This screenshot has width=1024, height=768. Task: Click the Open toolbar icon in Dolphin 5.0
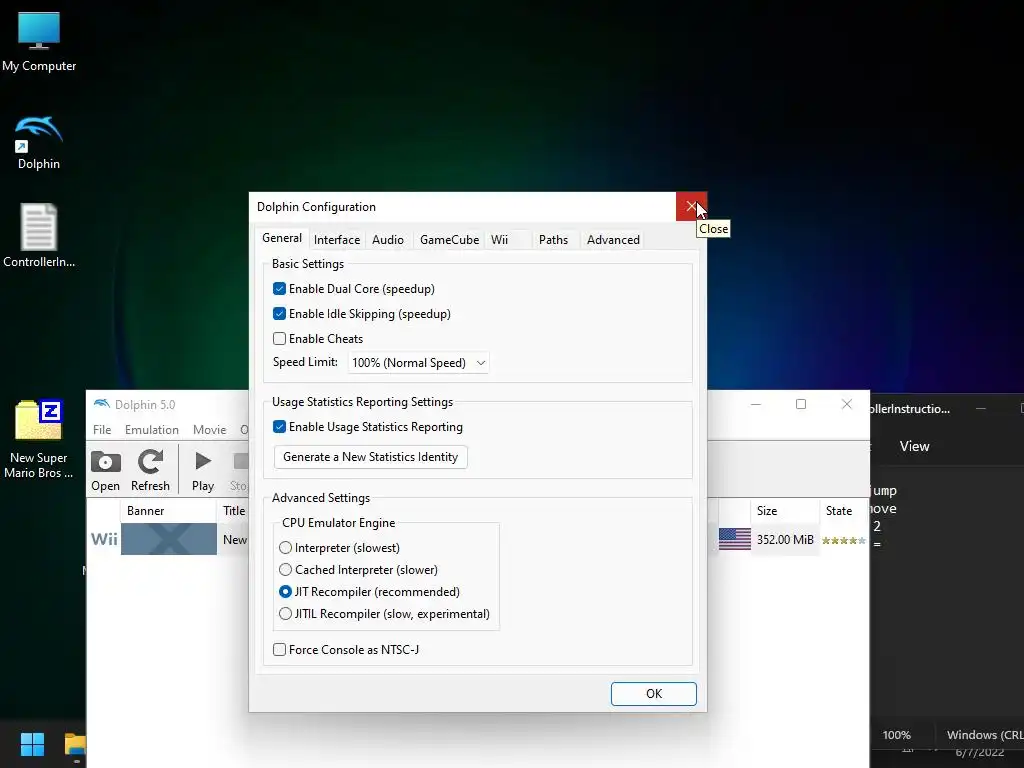(105, 470)
